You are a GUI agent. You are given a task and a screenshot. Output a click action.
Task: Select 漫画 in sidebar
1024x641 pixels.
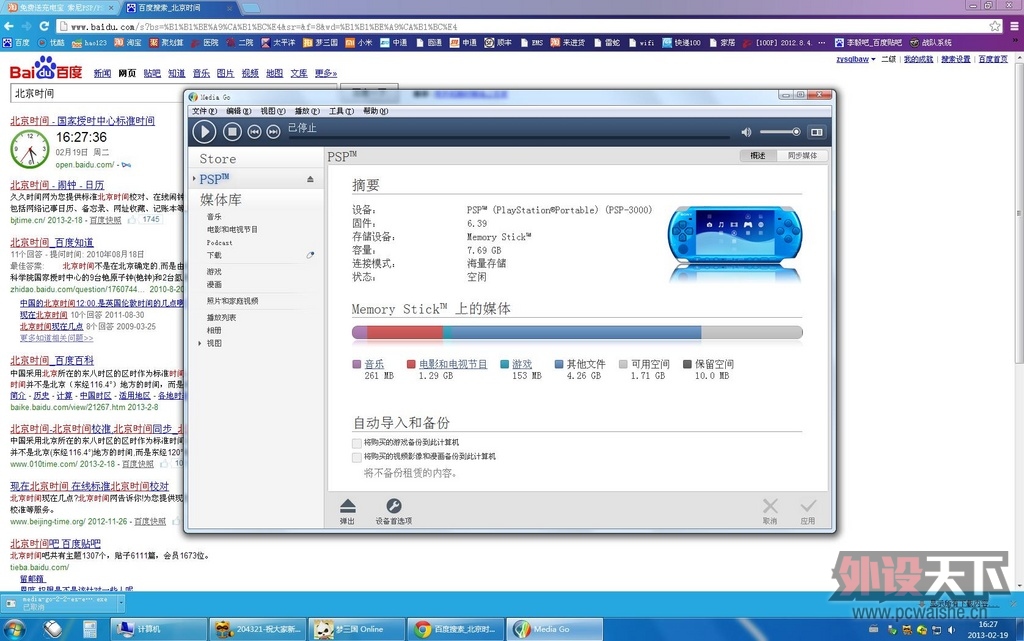(214, 285)
